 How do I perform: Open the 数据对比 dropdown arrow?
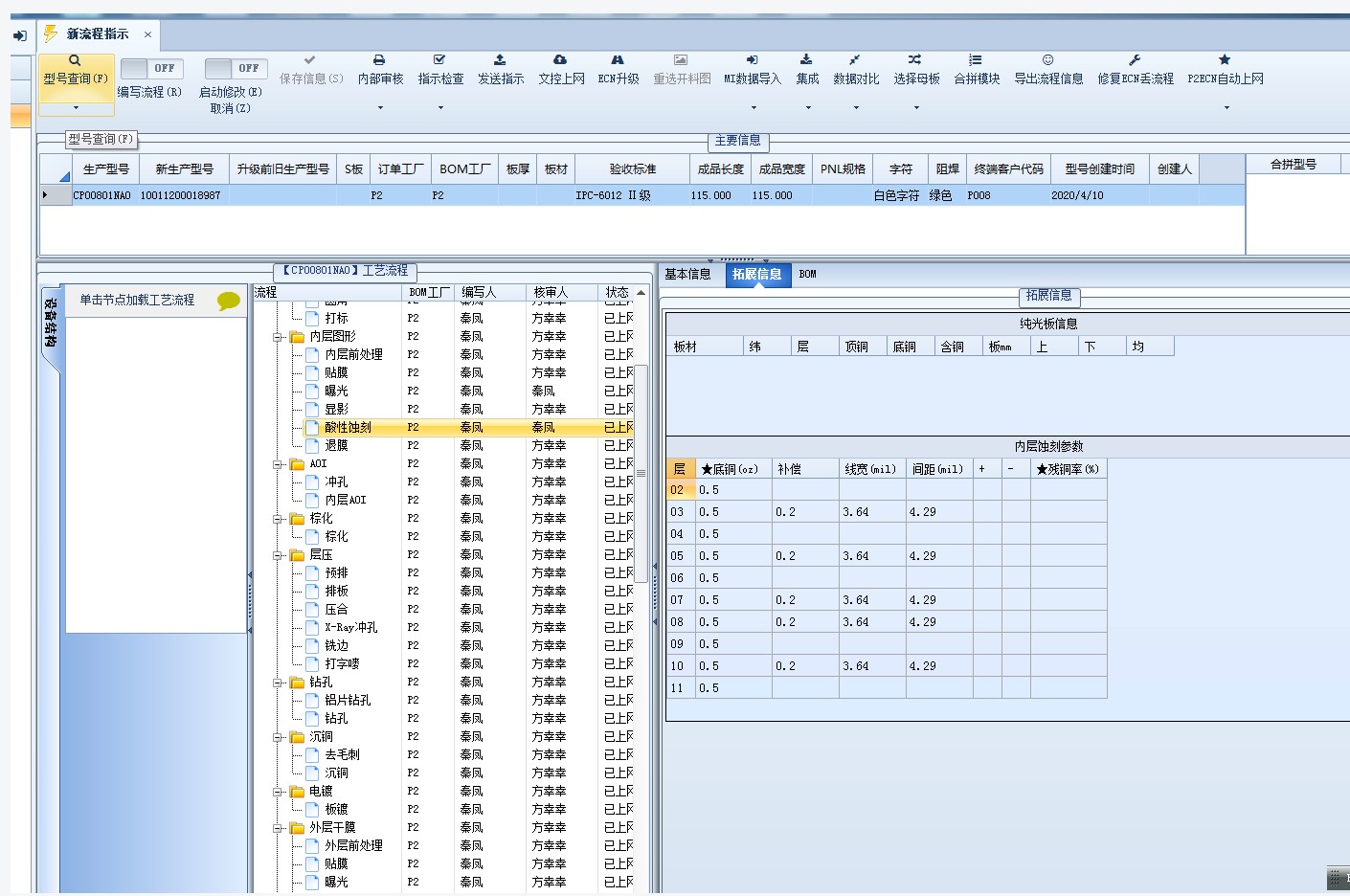pos(855,107)
